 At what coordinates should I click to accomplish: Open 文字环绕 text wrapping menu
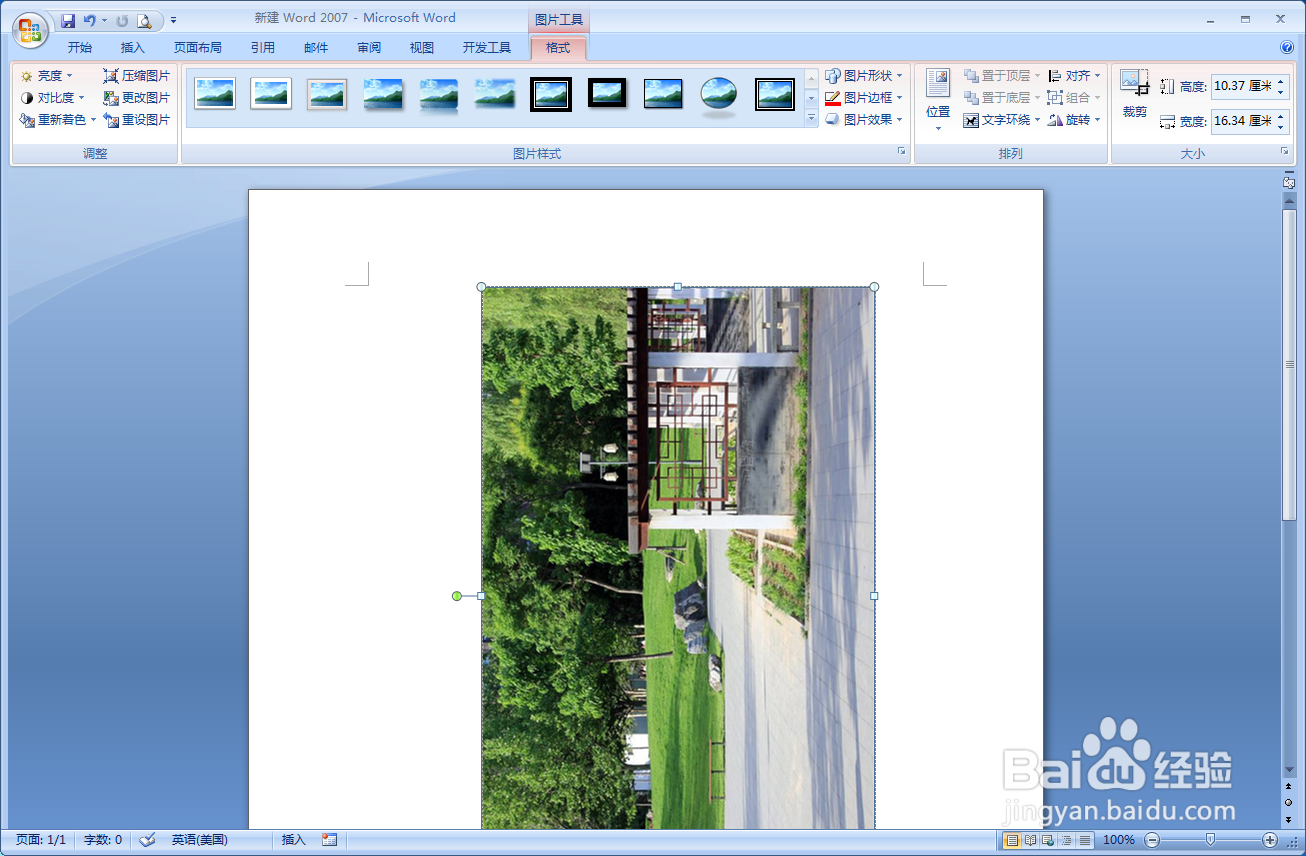point(1002,120)
